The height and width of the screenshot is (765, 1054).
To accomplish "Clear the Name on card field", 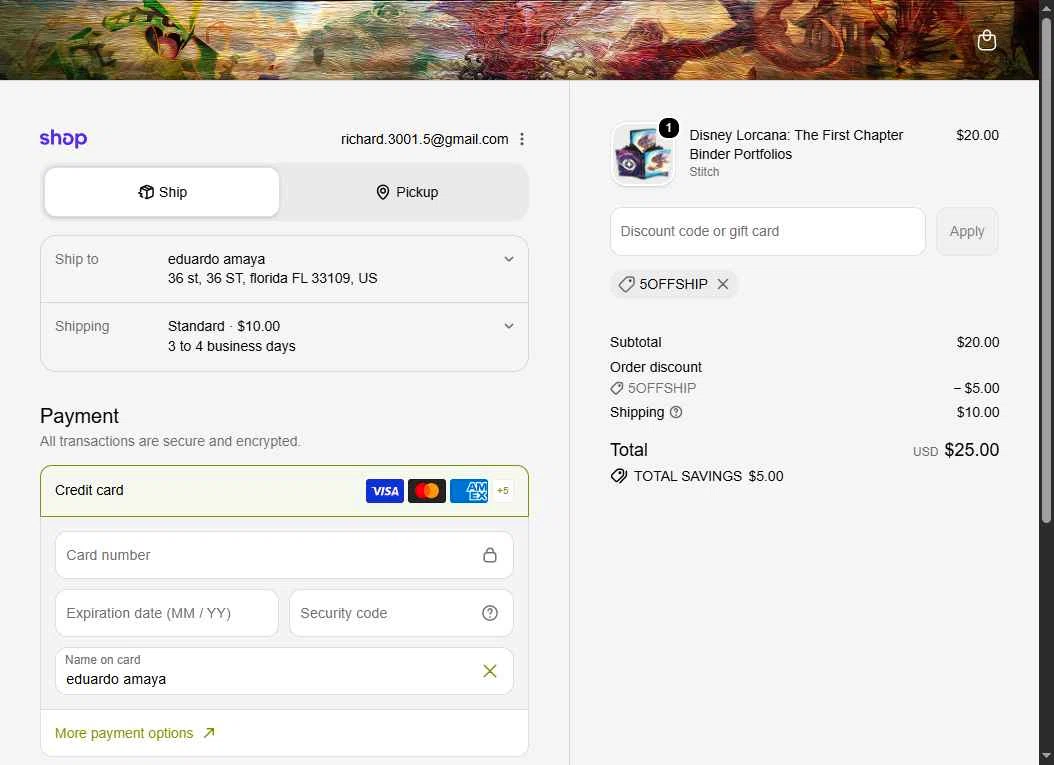I will click(x=490, y=671).
